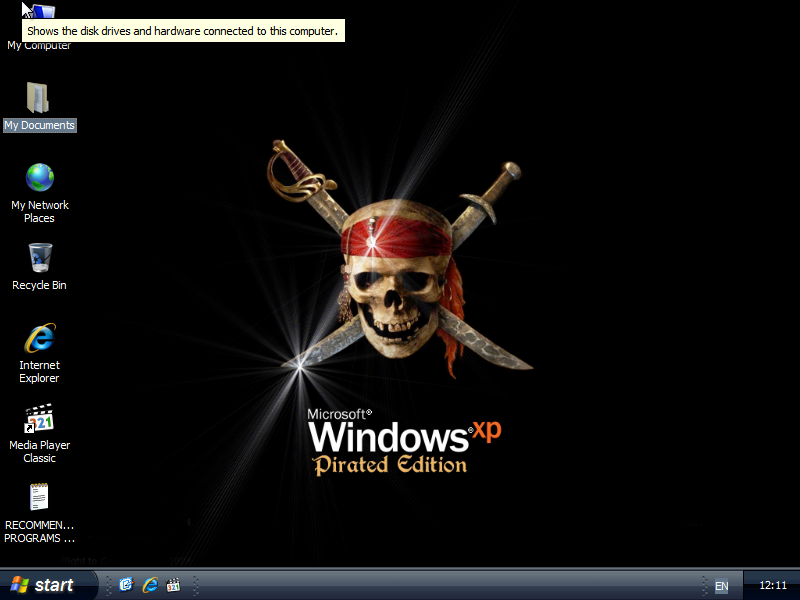Screen dimensions: 800x600
Task: Select the Media Player Classic desktop shortcut
Action: [x=39, y=418]
